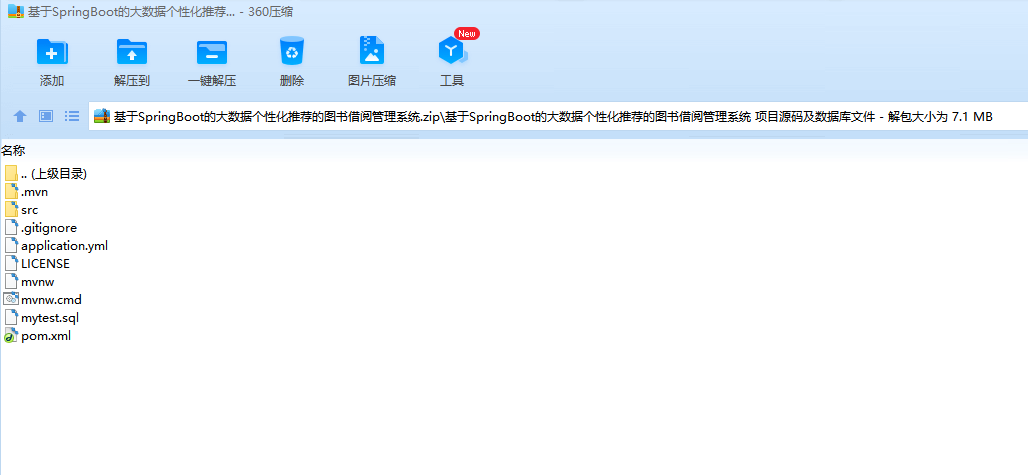Image resolution: width=1028 pixels, height=475 pixels.
Task: Select the src folder icon
Action: (11, 210)
